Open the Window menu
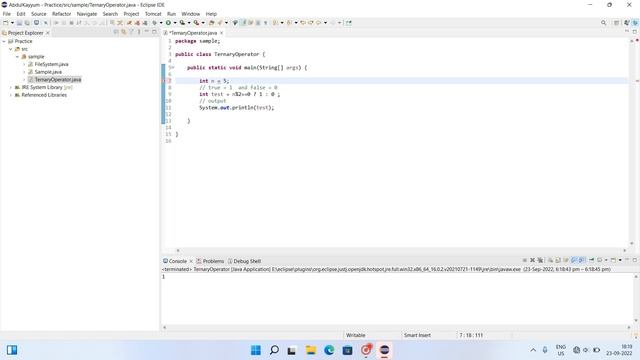Screen dimensions: 640x360 (x=191, y=14)
